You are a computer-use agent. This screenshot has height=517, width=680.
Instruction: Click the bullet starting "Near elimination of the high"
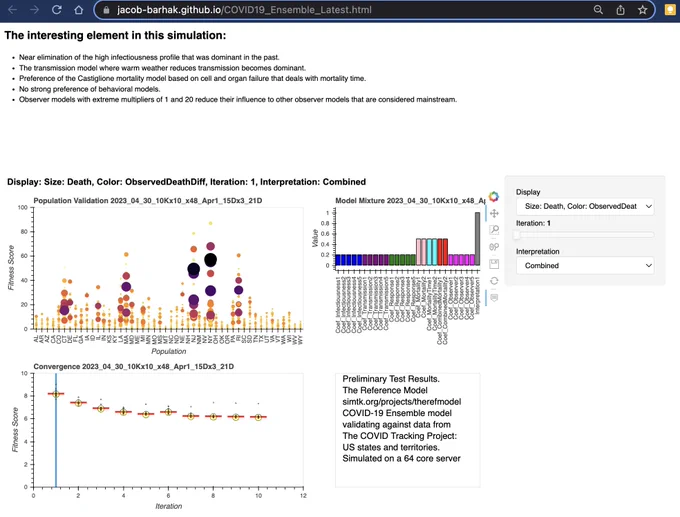(149, 57)
